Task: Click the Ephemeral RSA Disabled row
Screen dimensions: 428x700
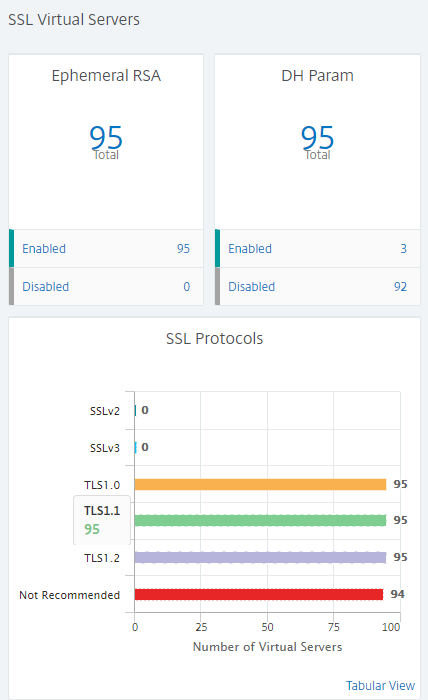Action: point(106,287)
